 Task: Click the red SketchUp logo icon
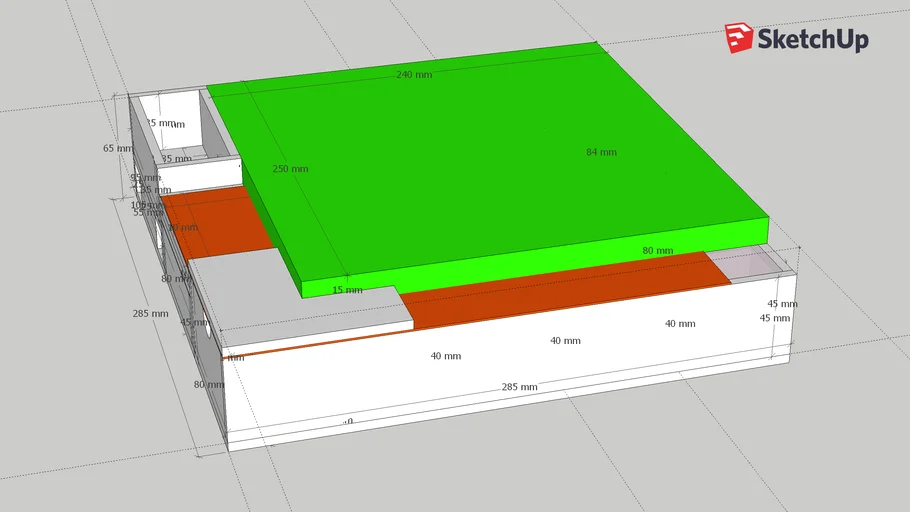[x=739, y=38]
